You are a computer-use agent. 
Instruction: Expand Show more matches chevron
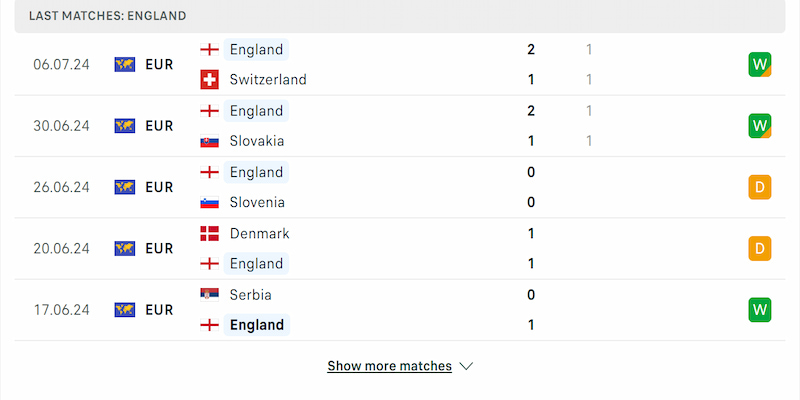[x=465, y=366]
